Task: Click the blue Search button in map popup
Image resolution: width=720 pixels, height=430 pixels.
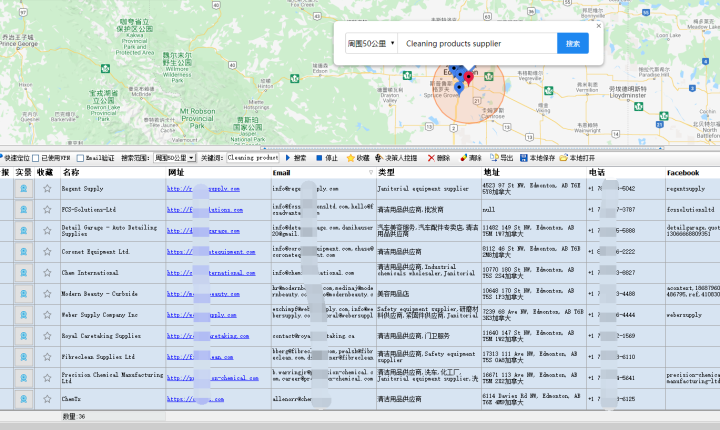Action: (573, 44)
